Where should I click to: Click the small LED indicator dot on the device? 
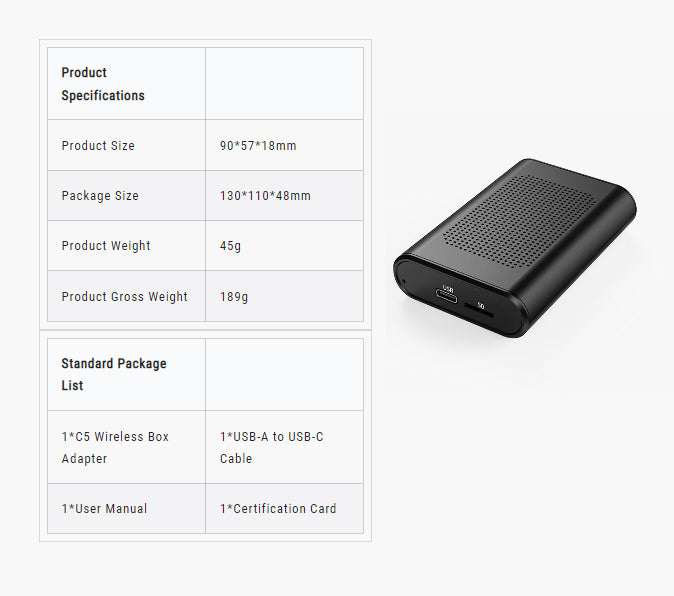(403, 281)
